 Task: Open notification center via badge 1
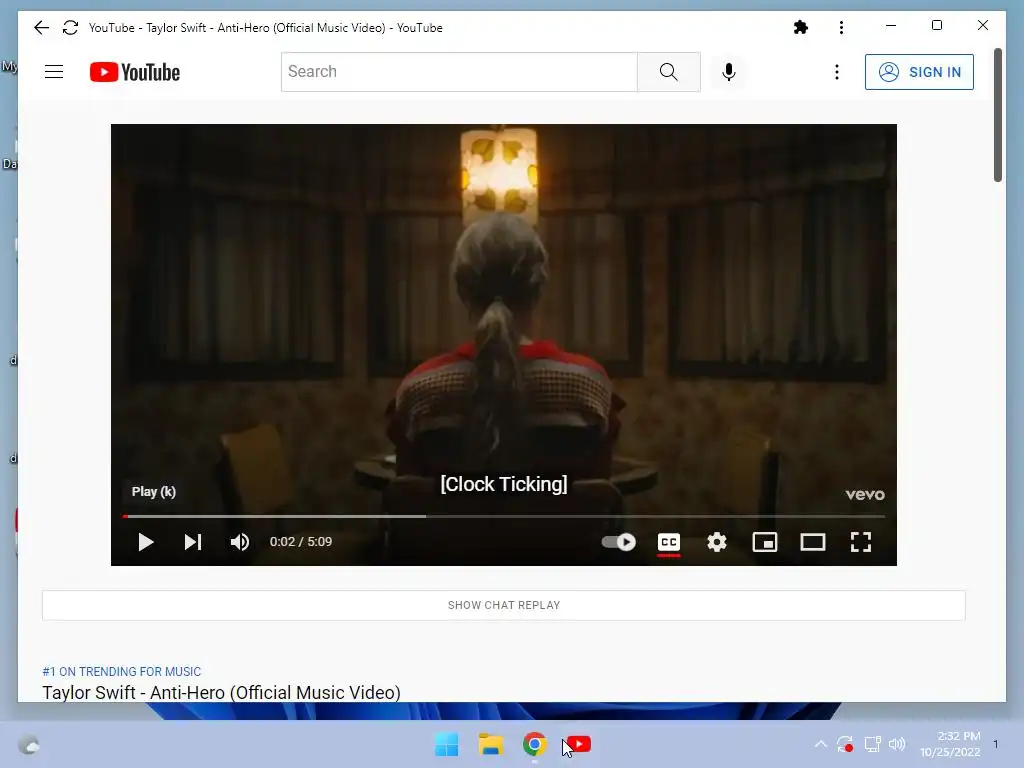coord(996,744)
